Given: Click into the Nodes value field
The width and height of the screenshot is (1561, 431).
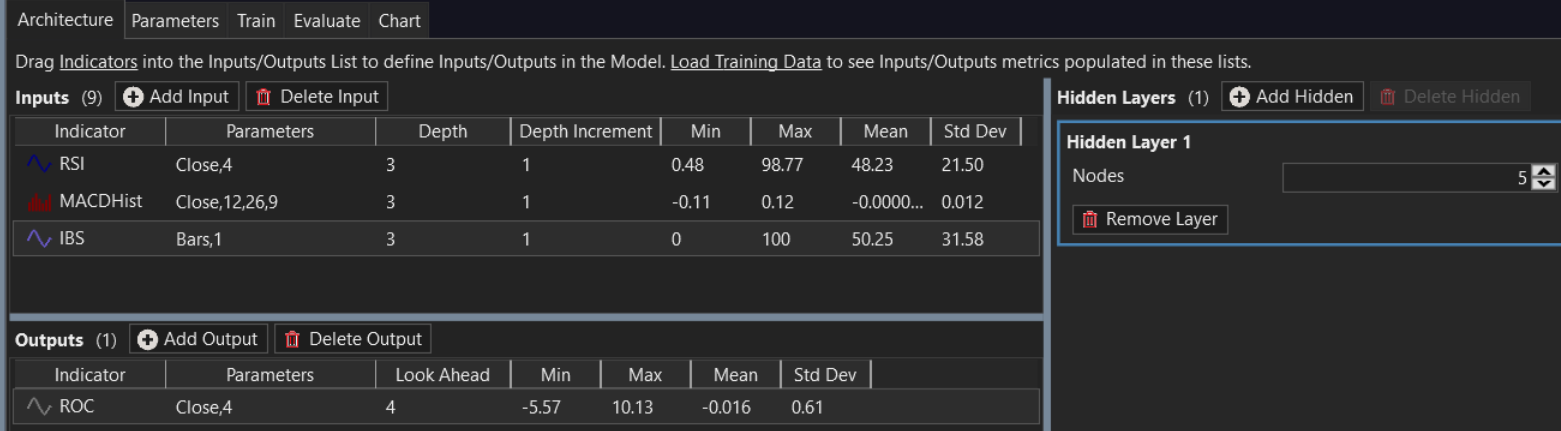Looking at the screenshot, I should 1407,178.
